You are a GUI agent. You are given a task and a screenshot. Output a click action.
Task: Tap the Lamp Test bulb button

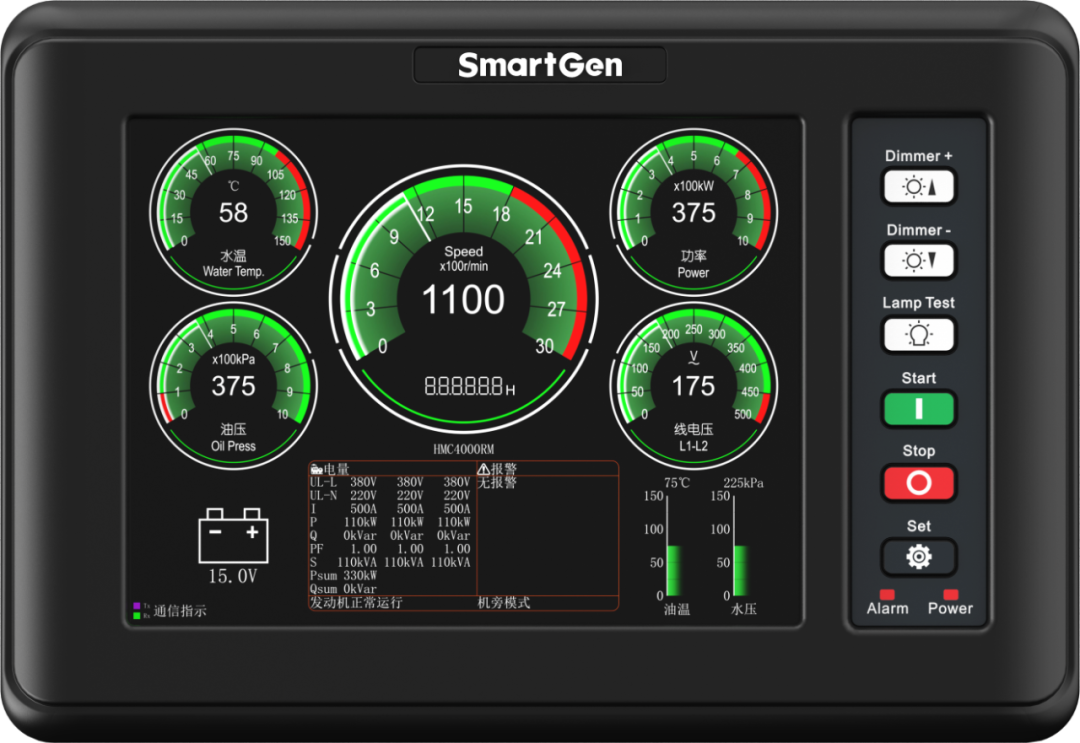coord(919,335)
